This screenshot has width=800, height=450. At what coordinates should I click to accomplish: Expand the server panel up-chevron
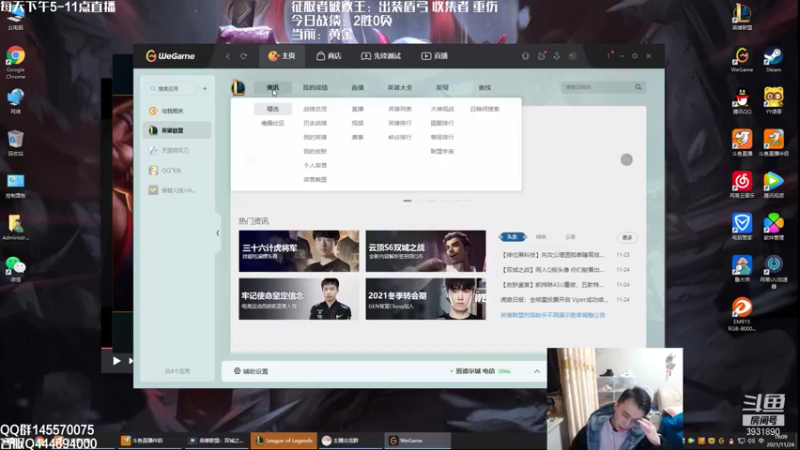click(537, 371)
